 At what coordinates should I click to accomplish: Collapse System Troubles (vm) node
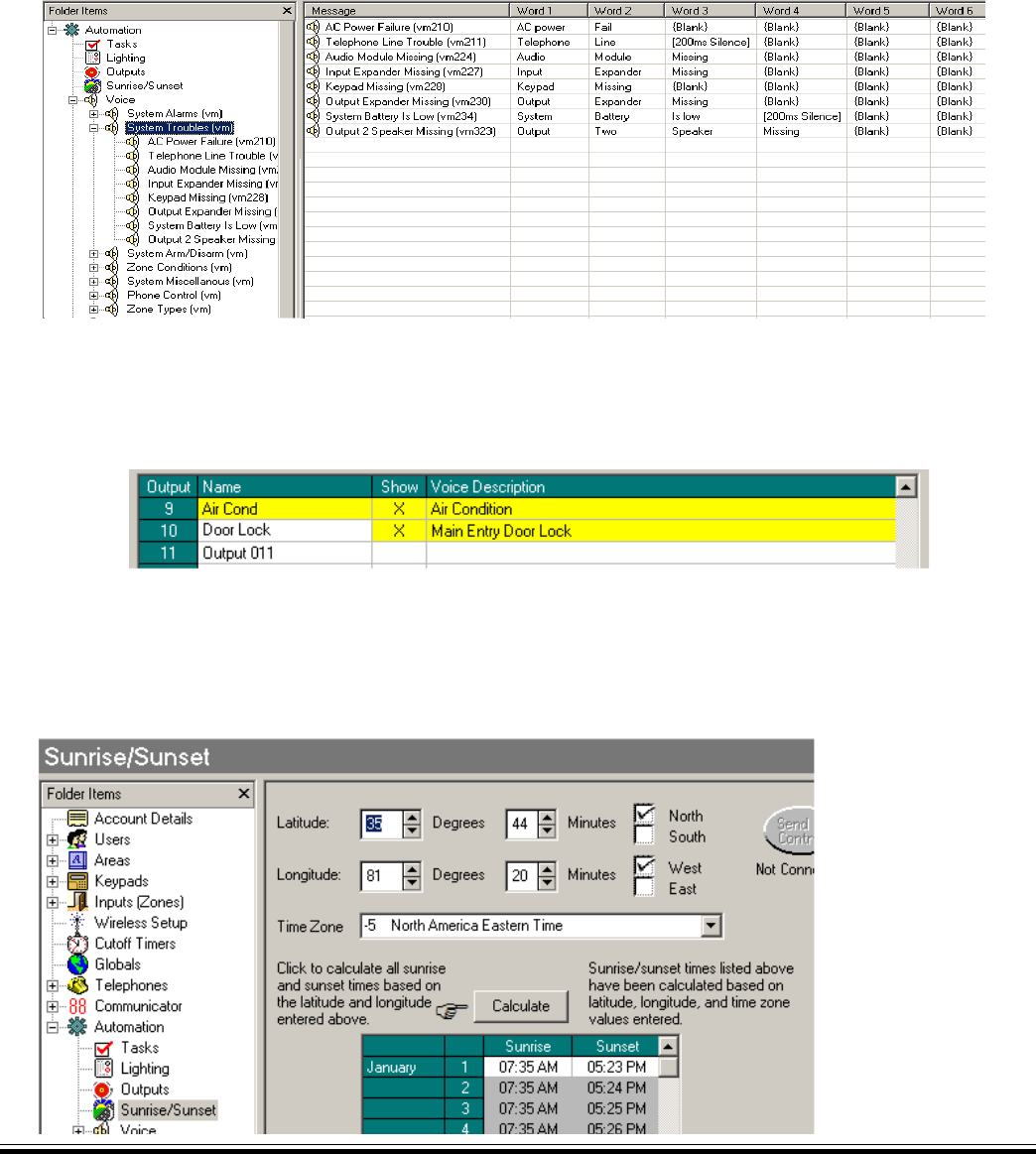pyautogui.click(x=93, y=128)
